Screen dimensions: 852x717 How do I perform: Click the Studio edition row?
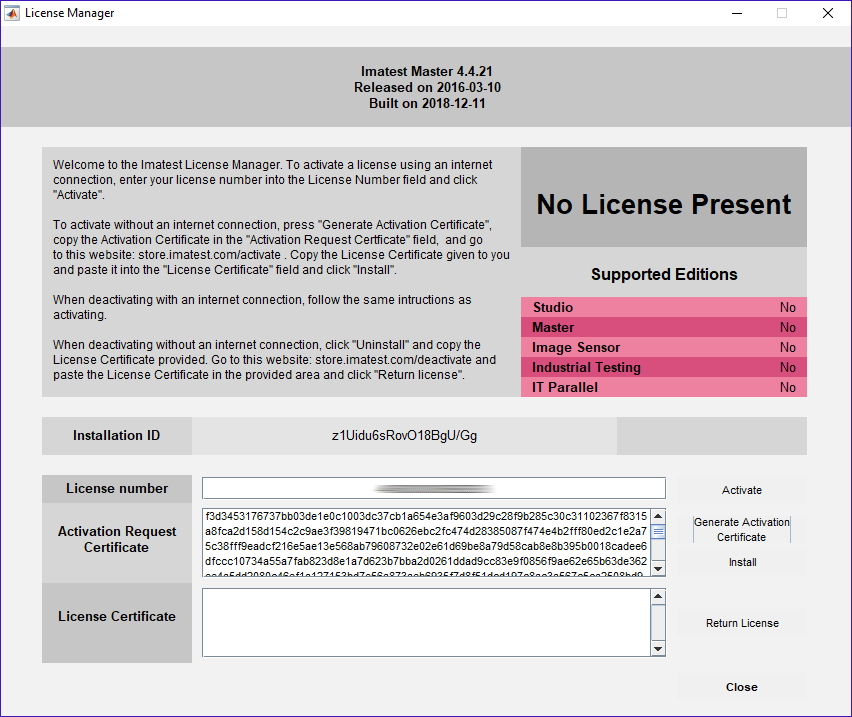(663, 307)
